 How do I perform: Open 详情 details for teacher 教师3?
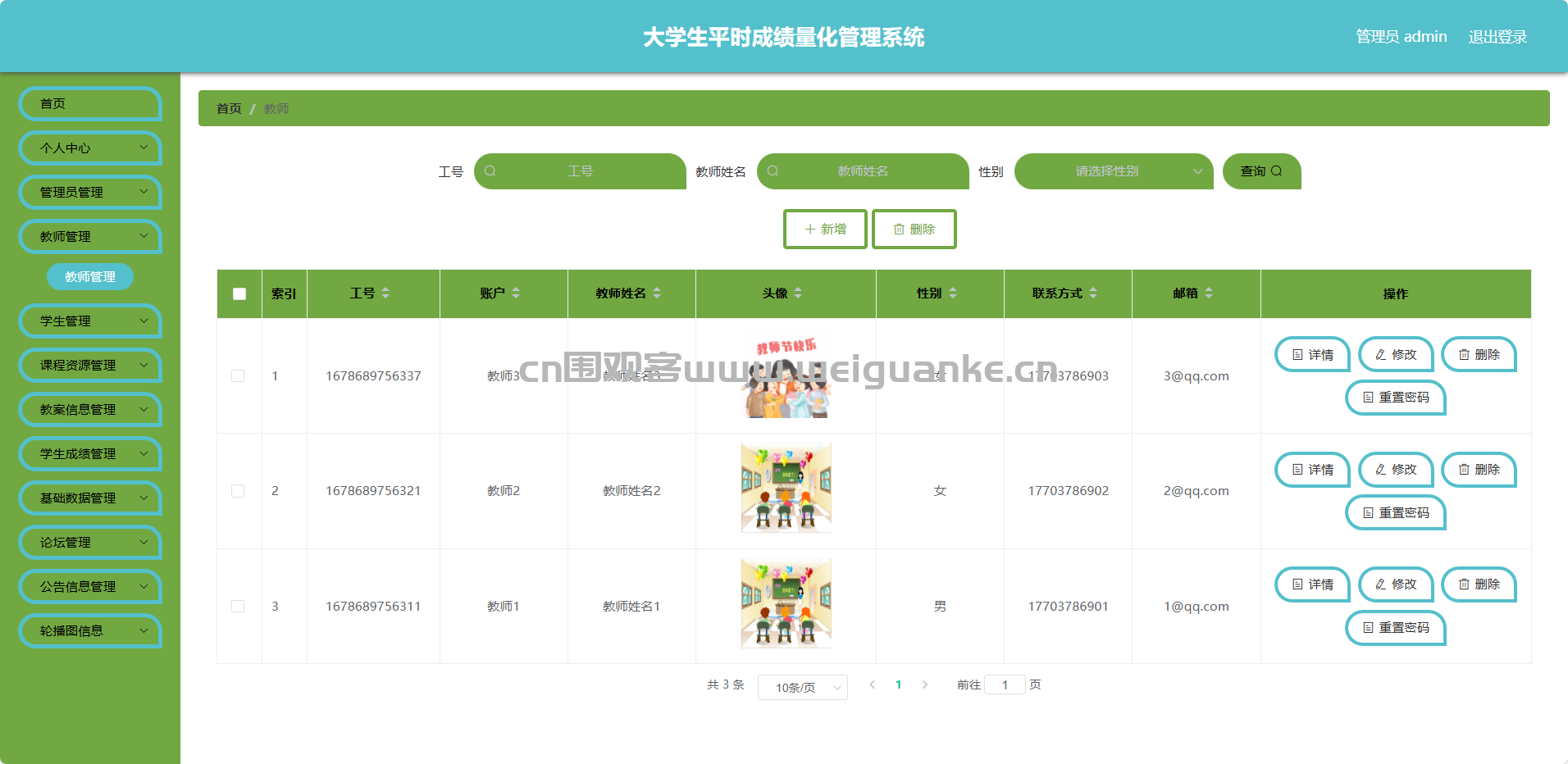pos(1312,355)
